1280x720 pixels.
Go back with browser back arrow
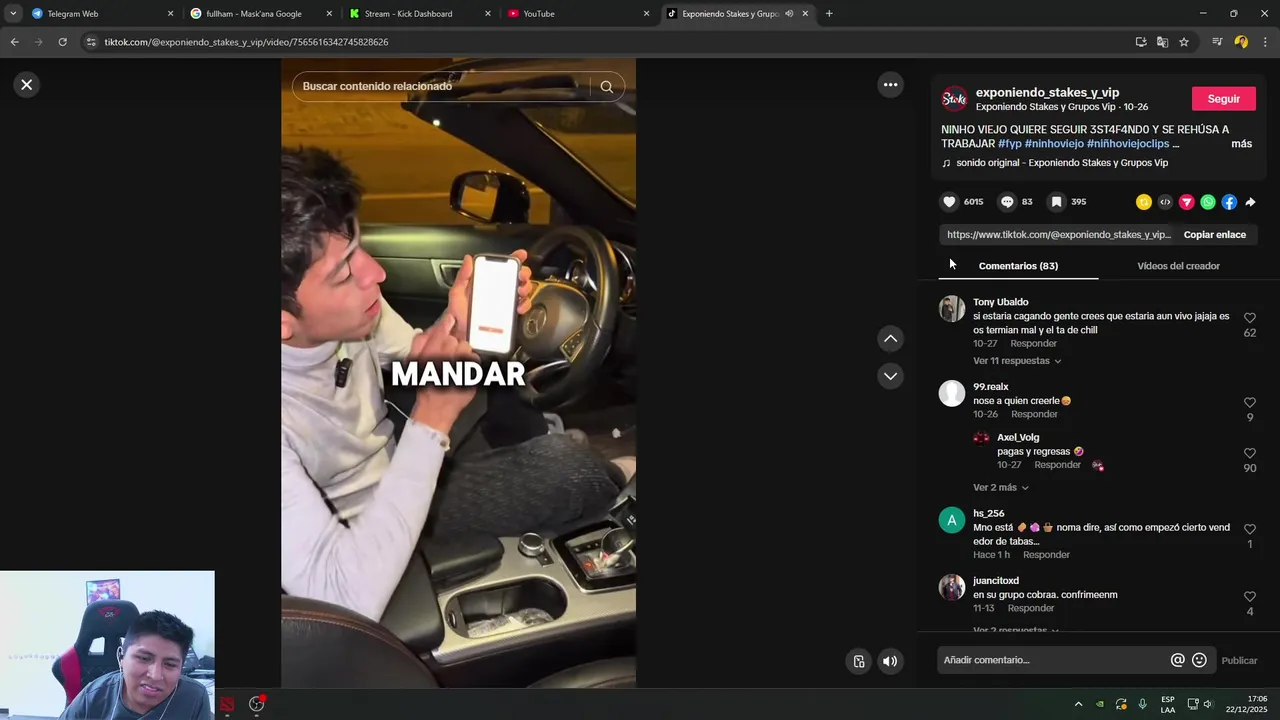click(14, 42)
